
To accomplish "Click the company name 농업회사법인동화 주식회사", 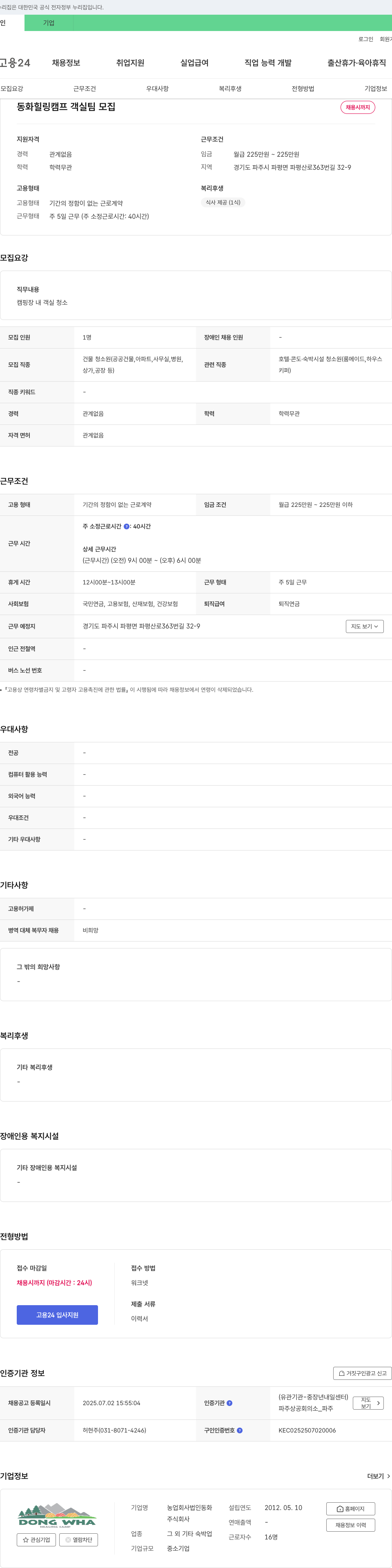I will (x=190, y=1513).
